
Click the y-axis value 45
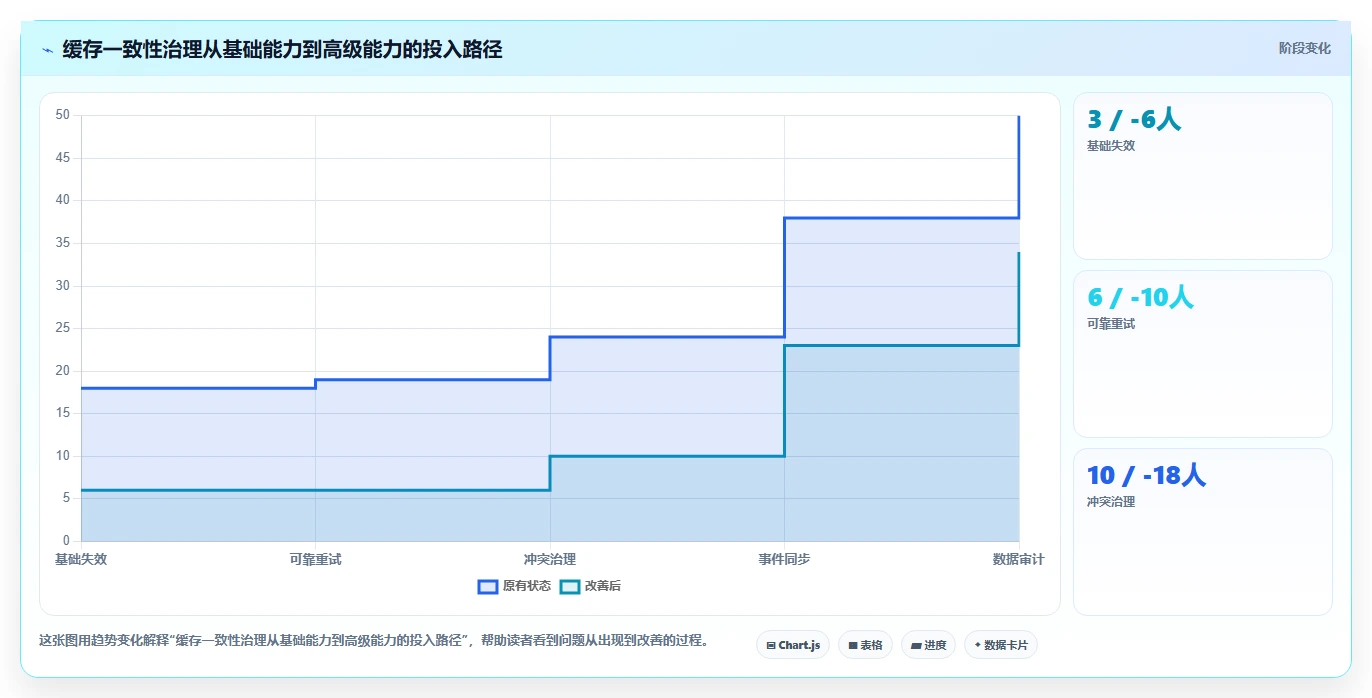click(63, 158)
